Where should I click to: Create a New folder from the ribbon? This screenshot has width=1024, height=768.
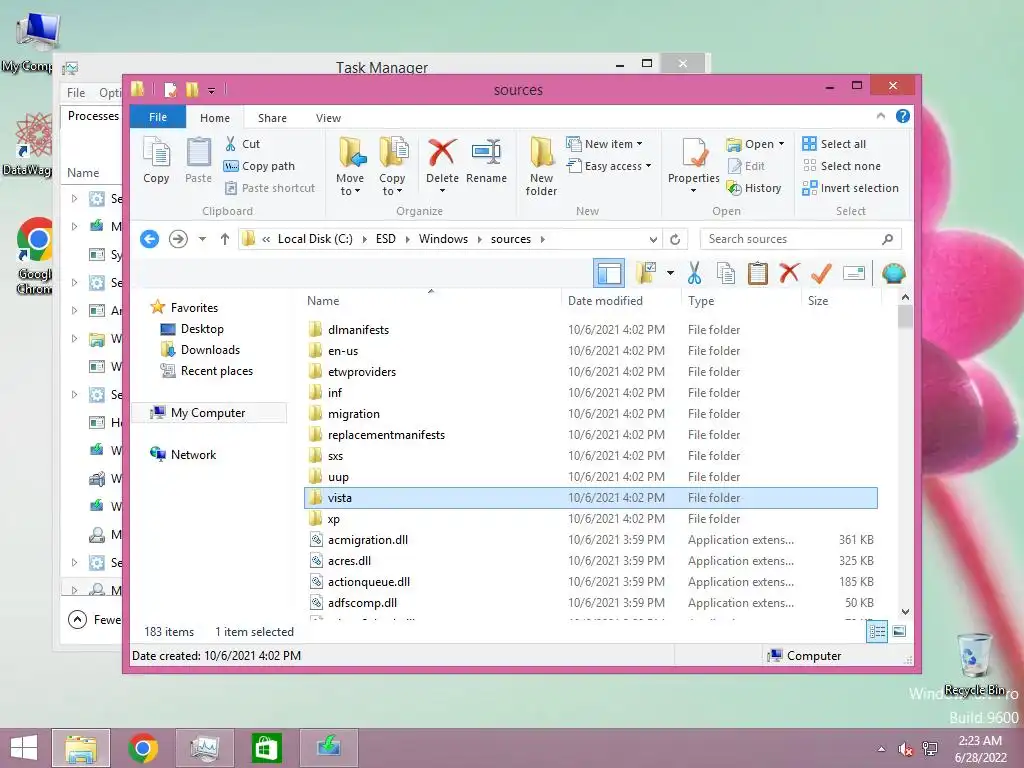[541, 167]
